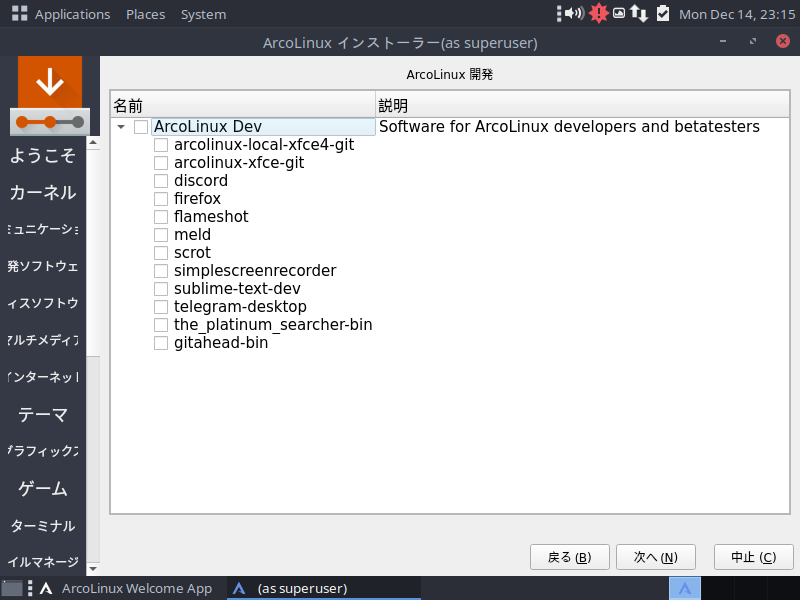
Task: Select the sidebar step reading ィスソフトウ
Action: (x=43, y=303)
